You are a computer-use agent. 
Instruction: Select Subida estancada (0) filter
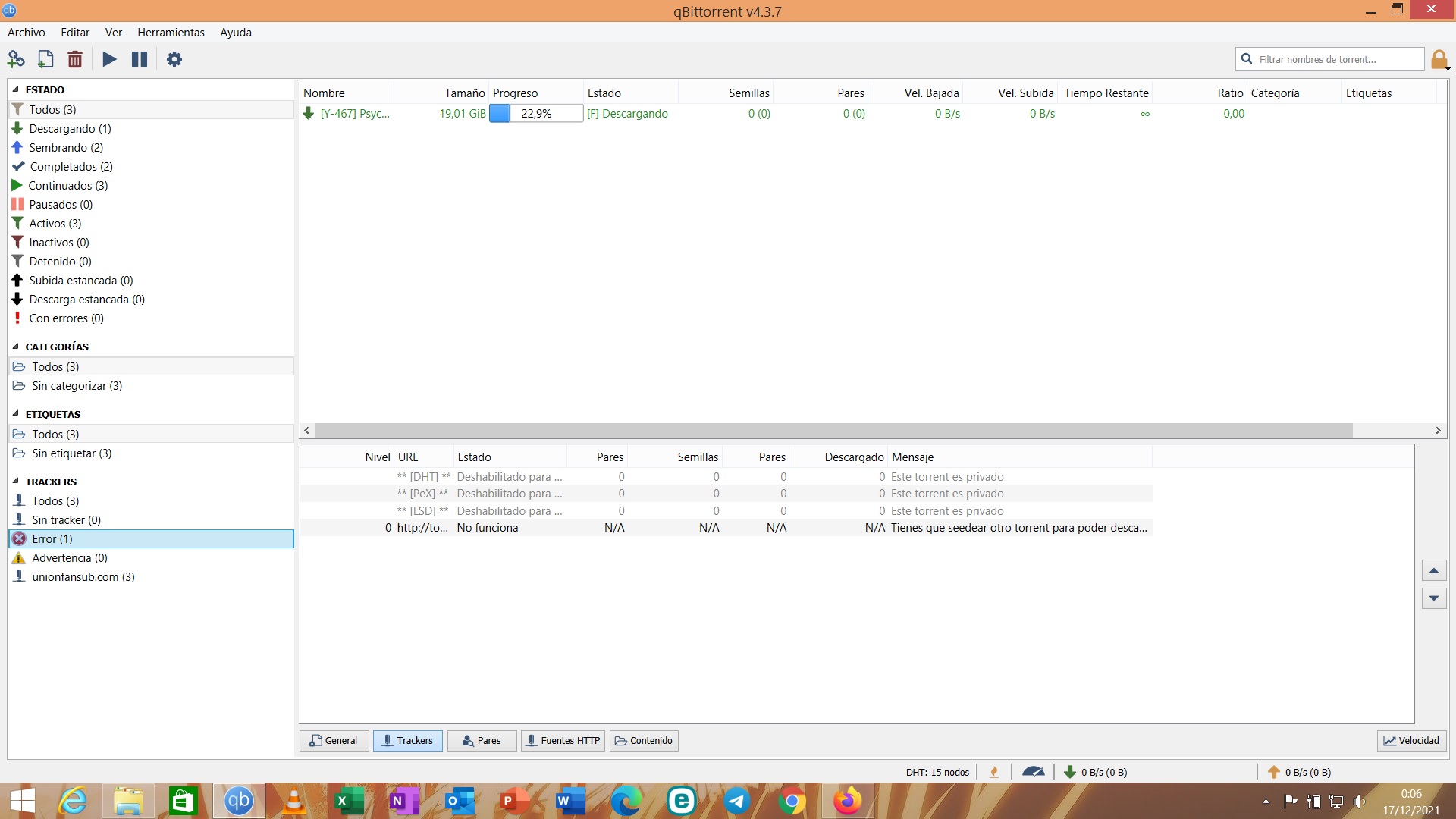tap(151, 281)
